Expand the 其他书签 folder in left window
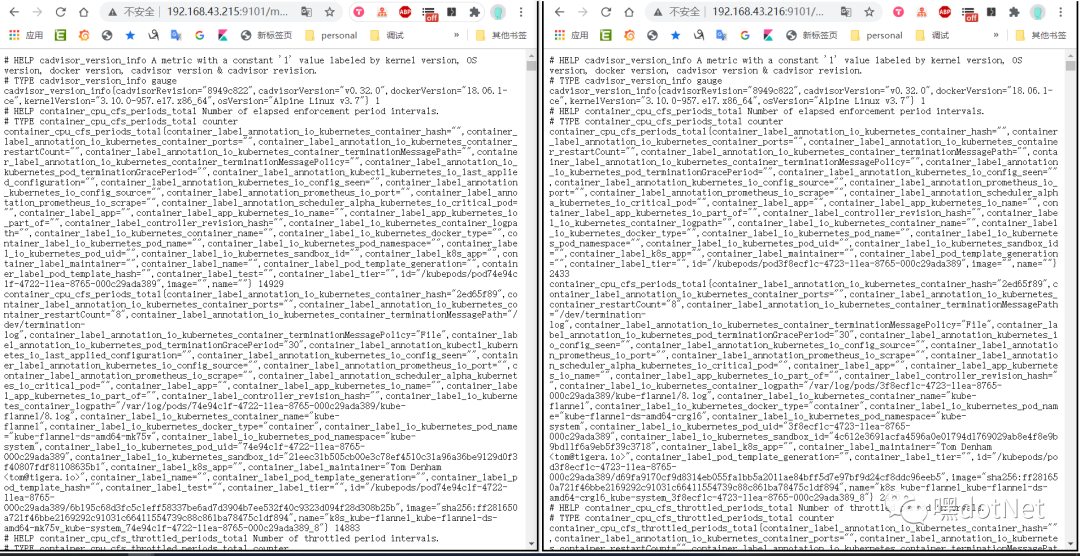Screen dimensions: 1080x556 point(499,35)
